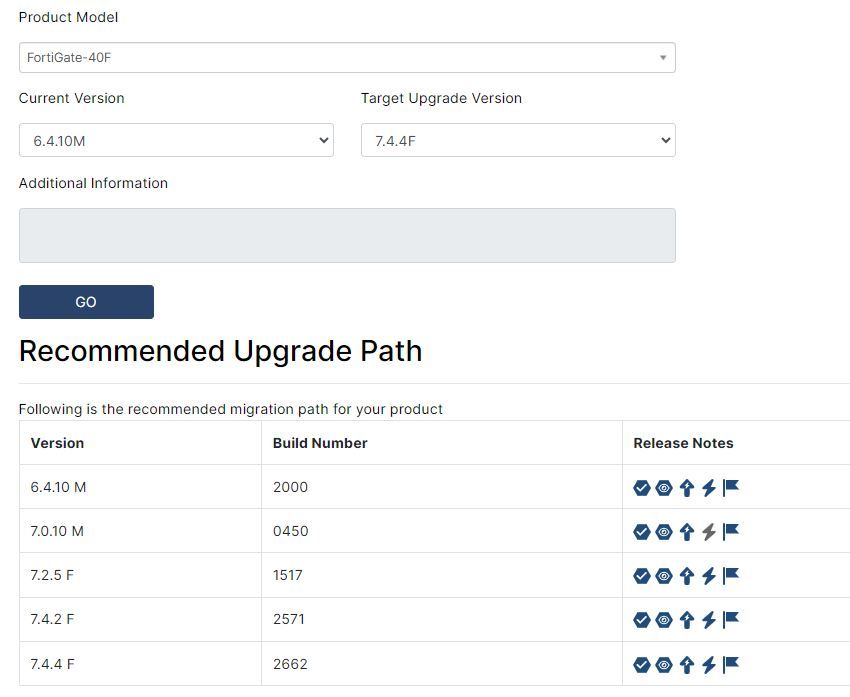This screenshot has height=697, width=850.
Task: Click the Build Number column header
Action: [x=320, y=443]
